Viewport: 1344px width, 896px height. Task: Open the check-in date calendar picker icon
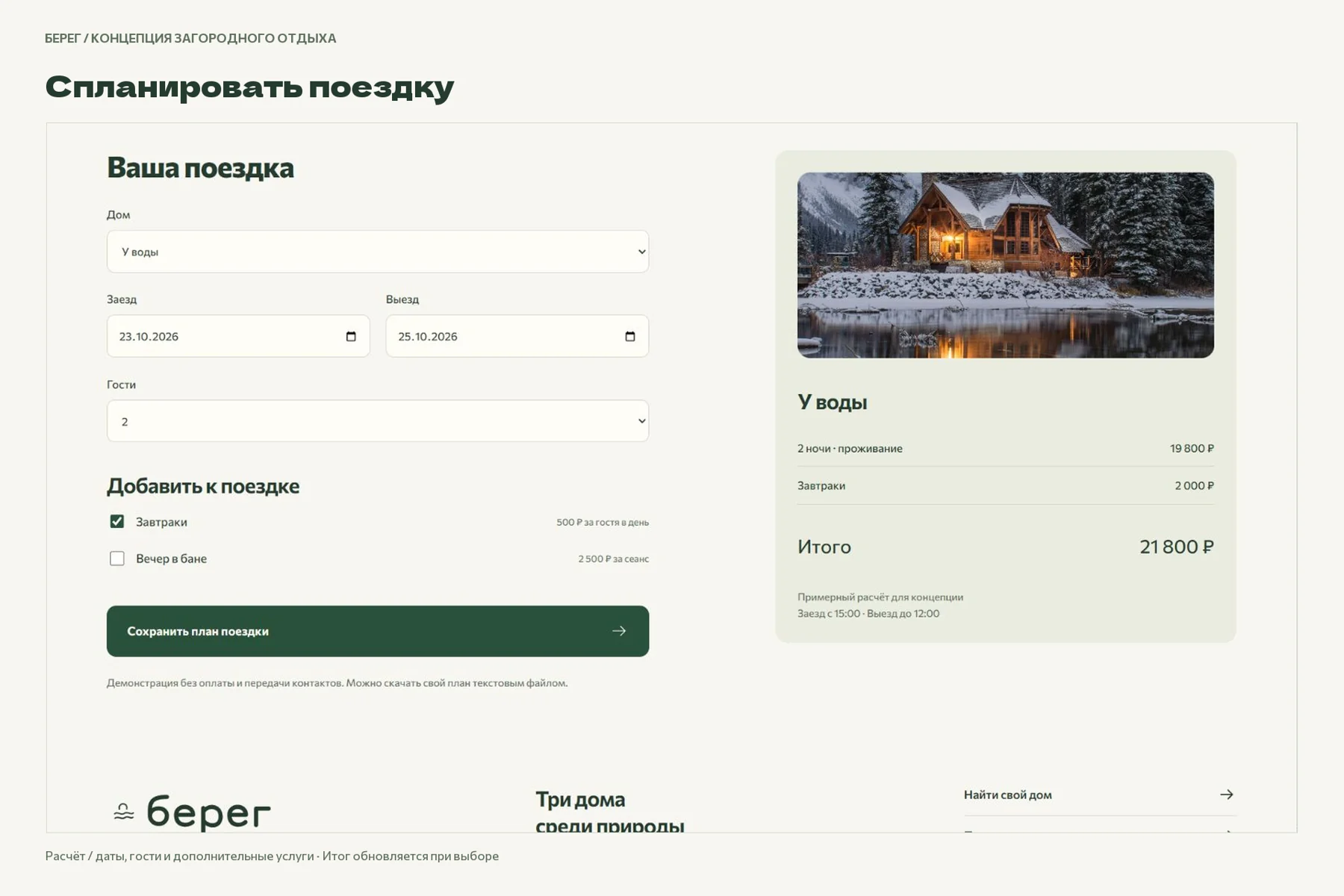tap(351, 337)
